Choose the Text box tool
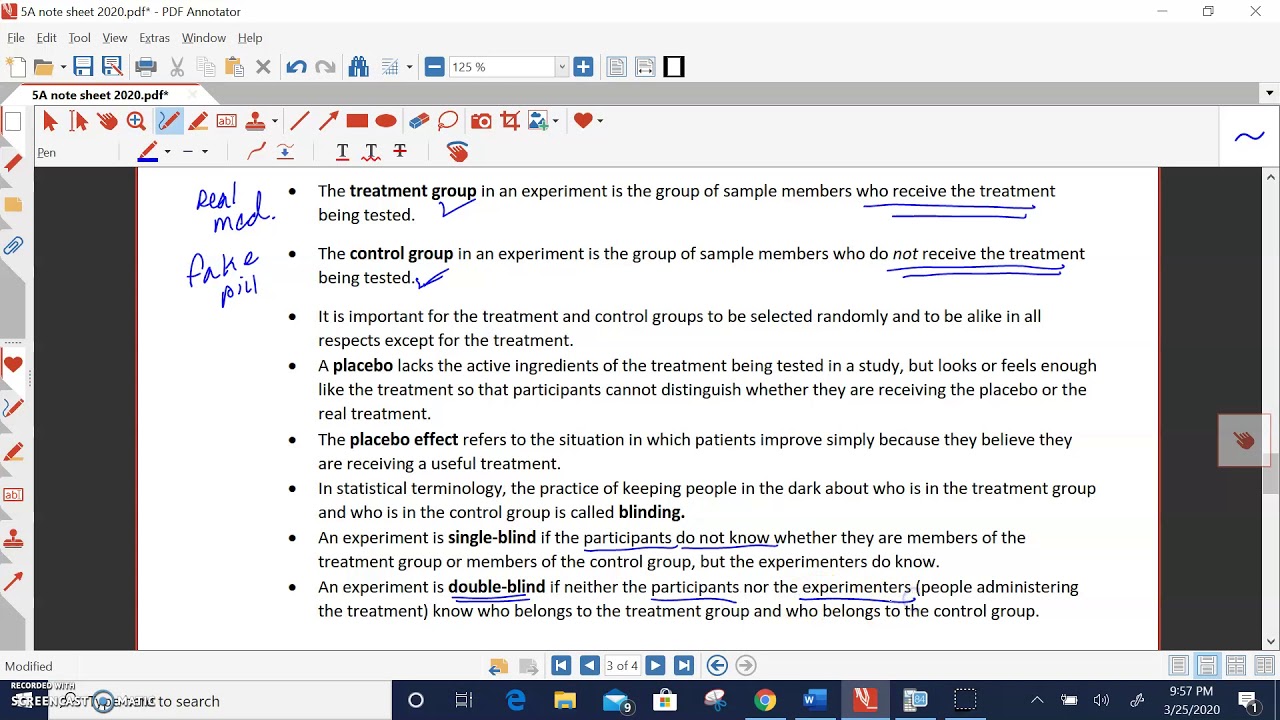Viewport: 1280px width, 720px height. (227, 121)
